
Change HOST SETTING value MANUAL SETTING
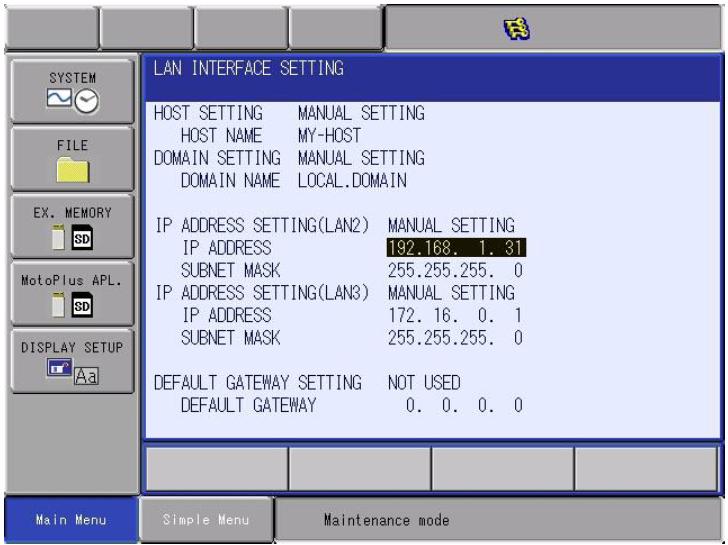(x=361, y=113)
